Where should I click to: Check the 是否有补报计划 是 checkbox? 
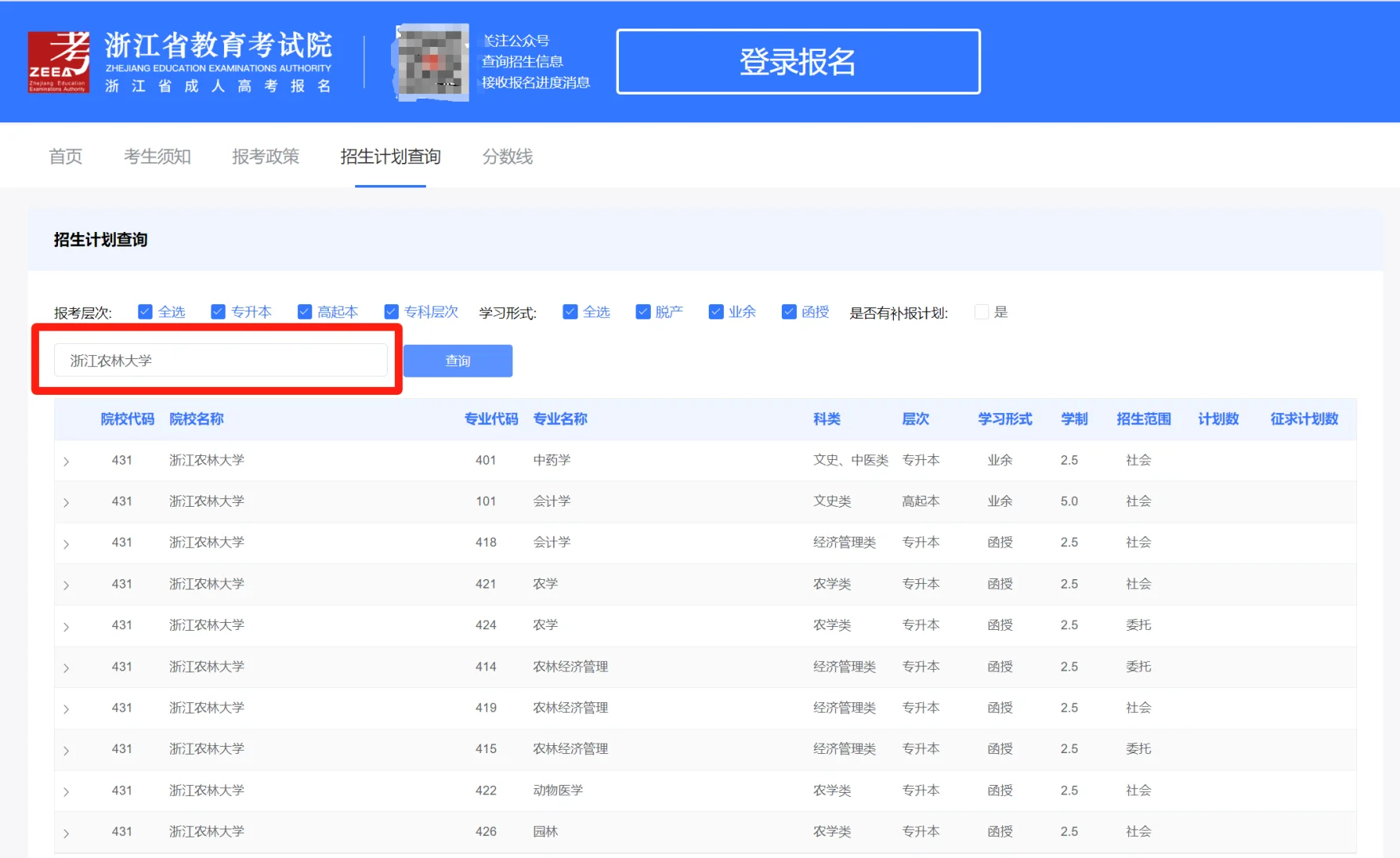coord(981,311)
